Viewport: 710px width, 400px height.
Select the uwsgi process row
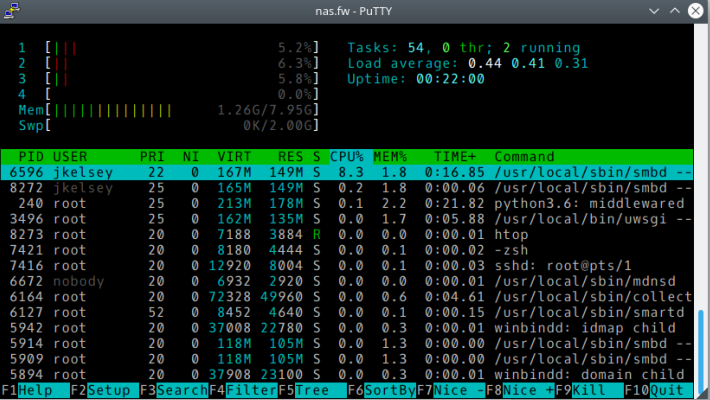(x=347, y=219)
